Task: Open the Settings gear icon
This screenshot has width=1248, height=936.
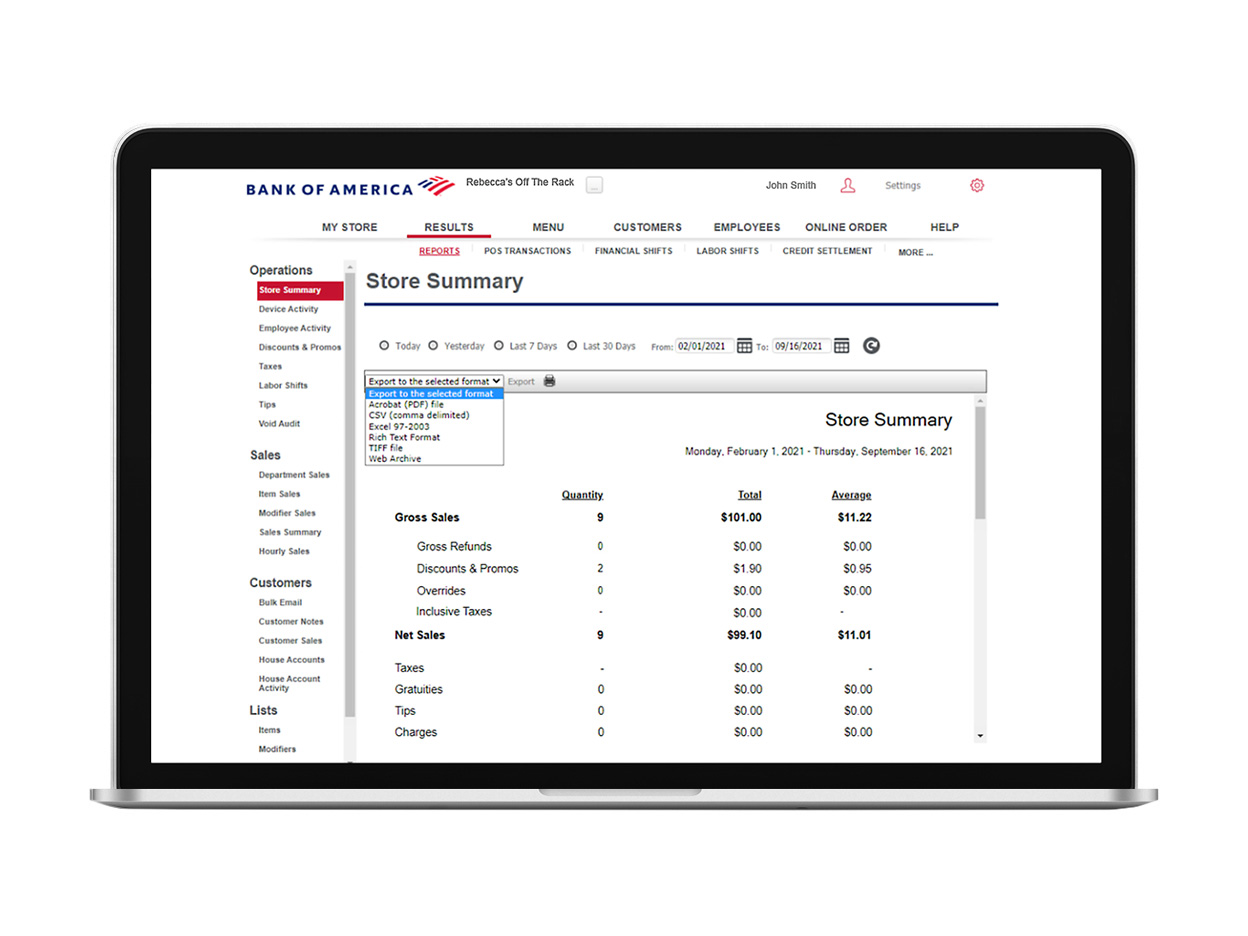Action: pyautogui.click(x=977, y=186)
